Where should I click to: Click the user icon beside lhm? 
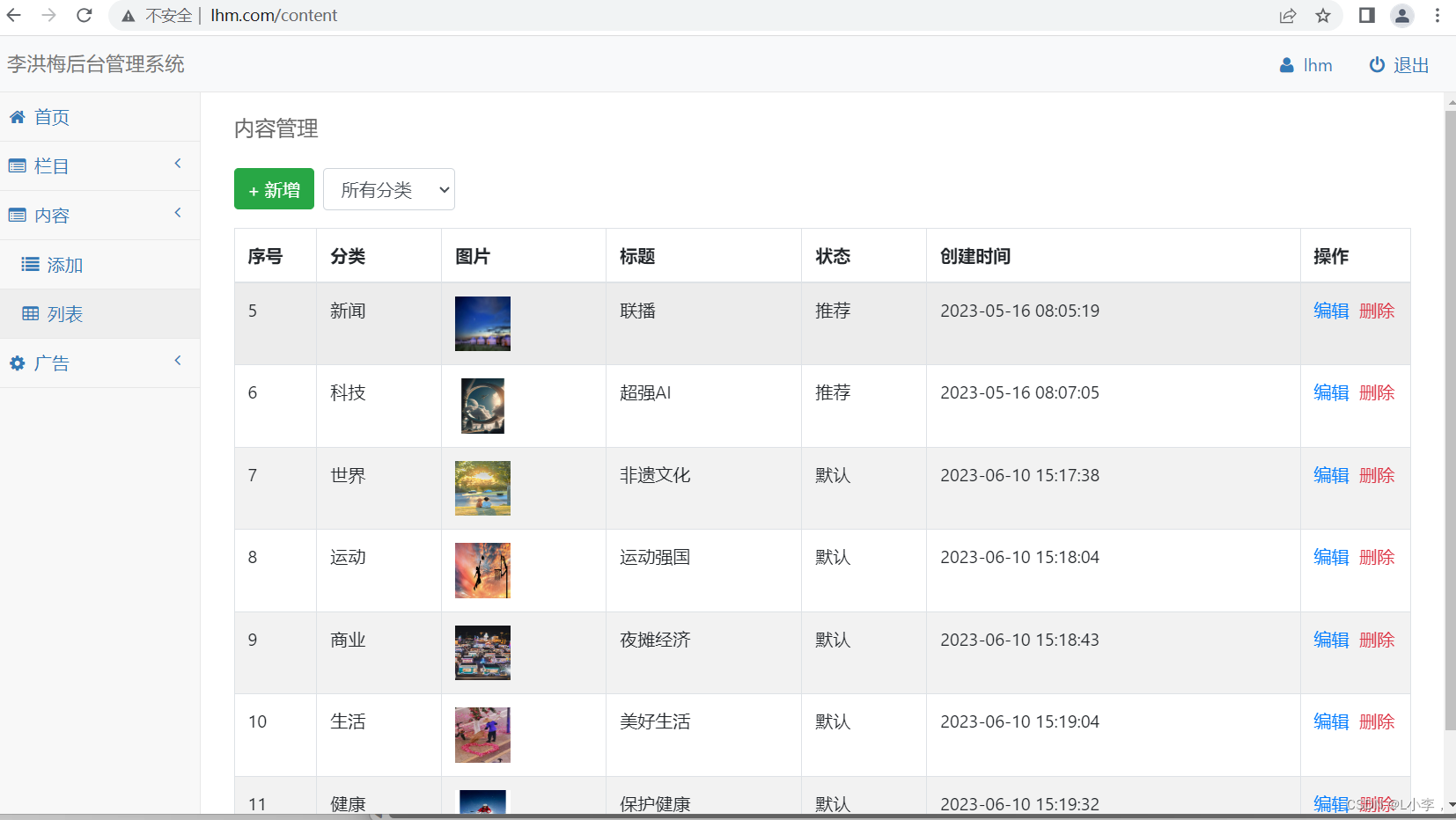click(1285, 64)
